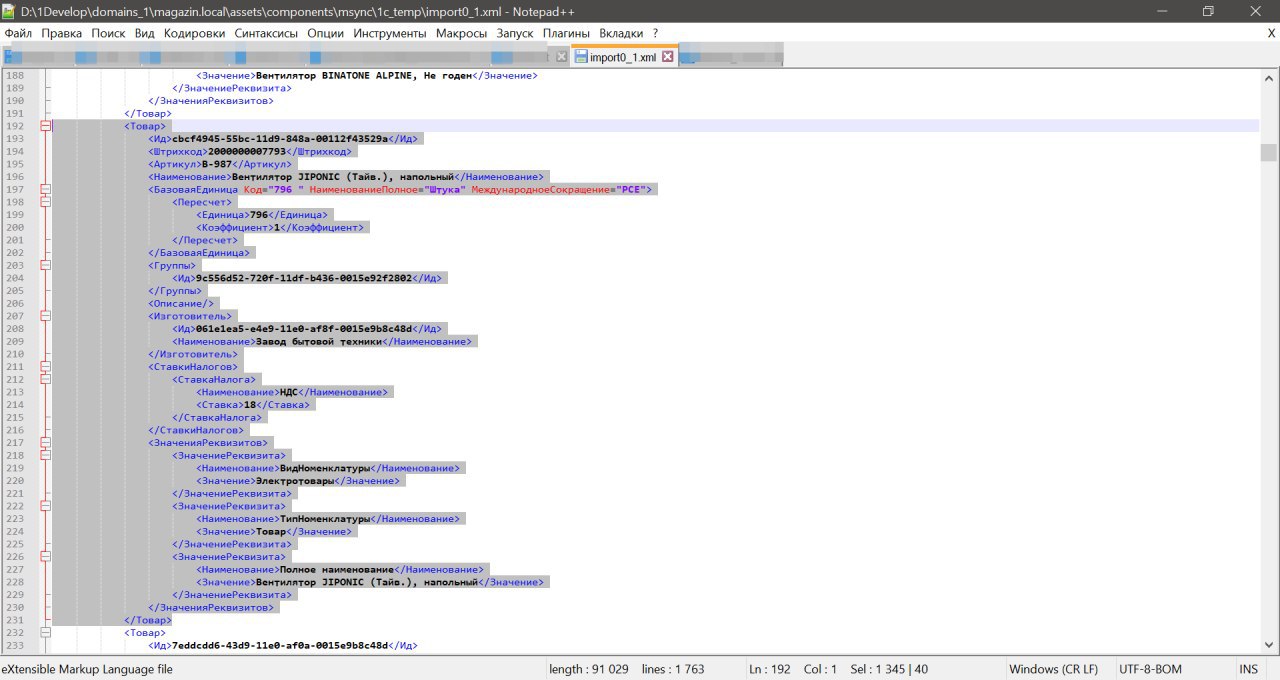Image resolution: width=1280 pixels, height=680 pixels.
Task: Click the UTF-8-BOM encoding status field
Action: (x=1151, y=669)
